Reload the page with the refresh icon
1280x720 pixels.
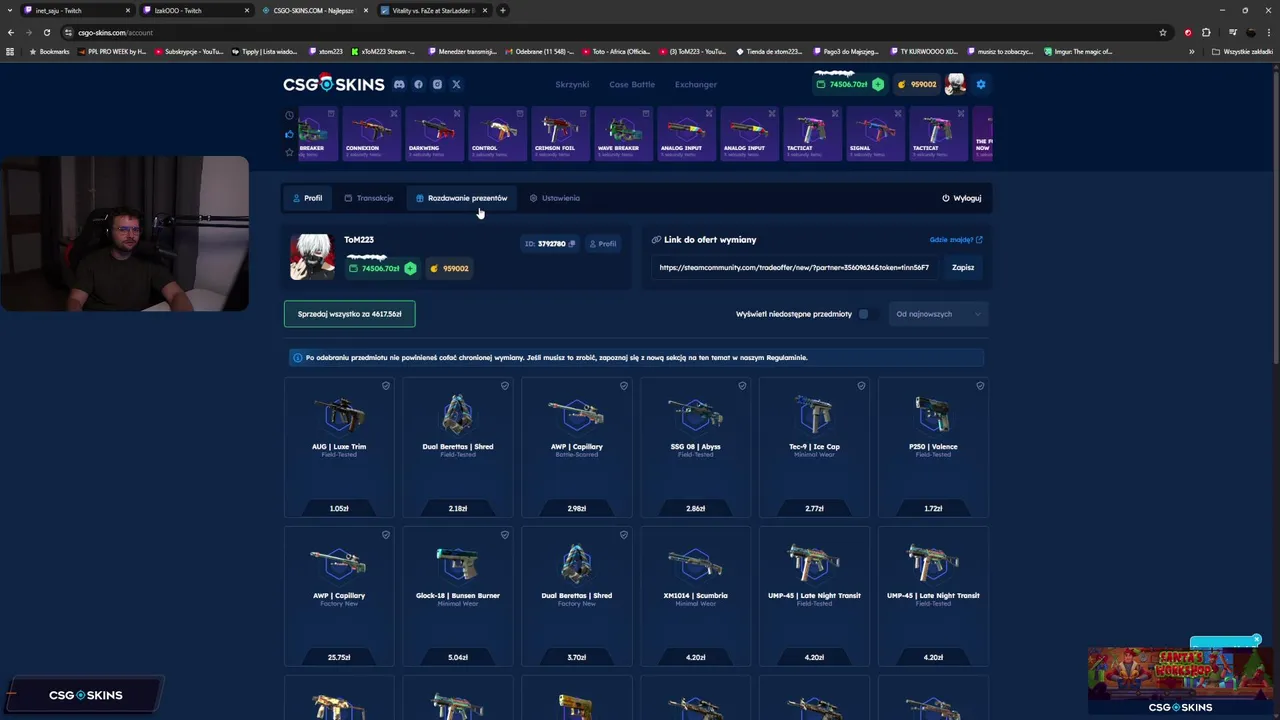coord(46,32)
